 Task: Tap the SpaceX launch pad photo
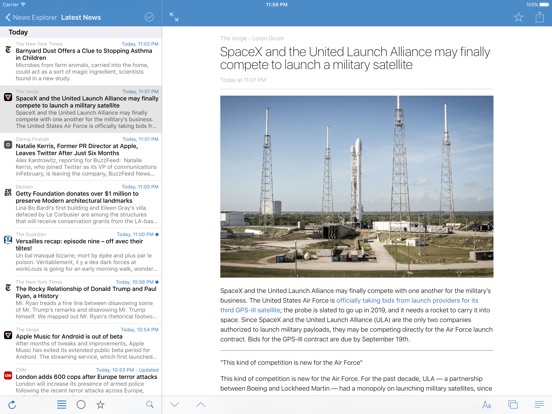[357, 187]
